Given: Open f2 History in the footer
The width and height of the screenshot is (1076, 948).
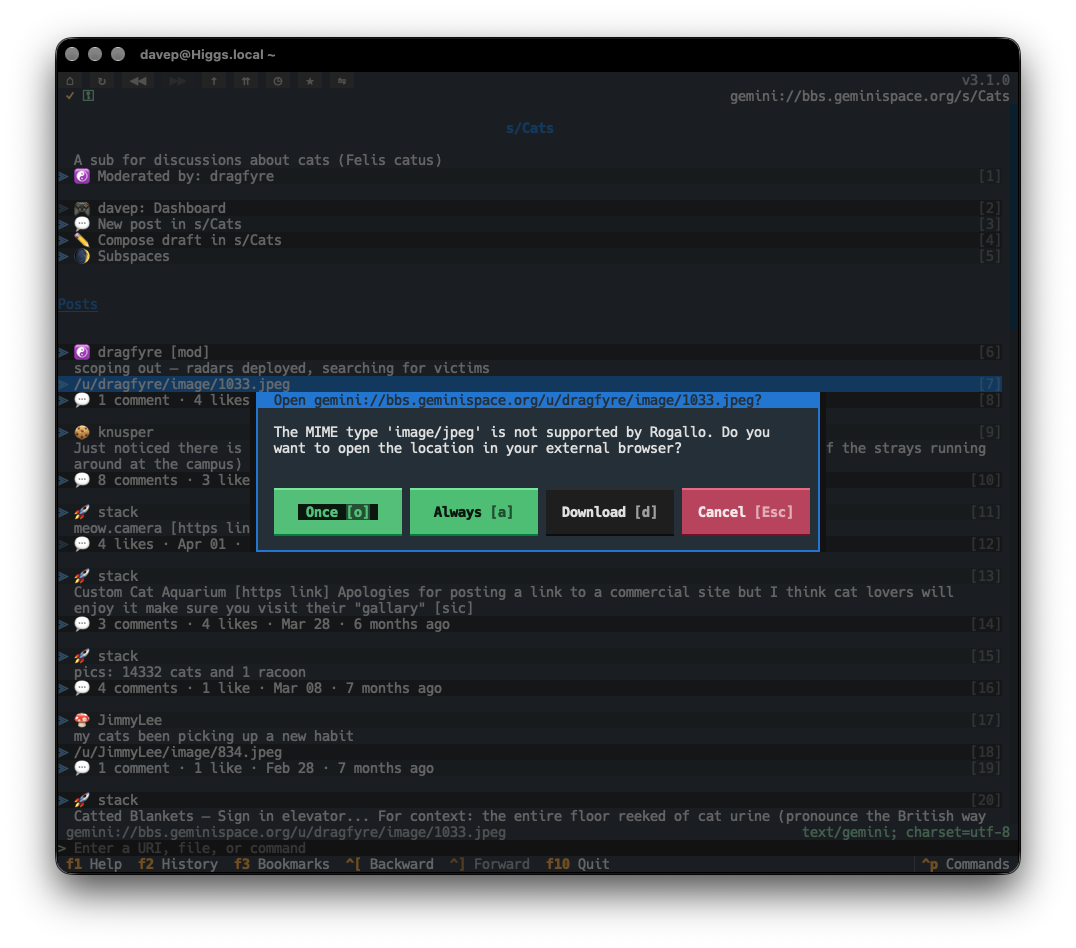Looking at the screenshot, I should 178,864.
